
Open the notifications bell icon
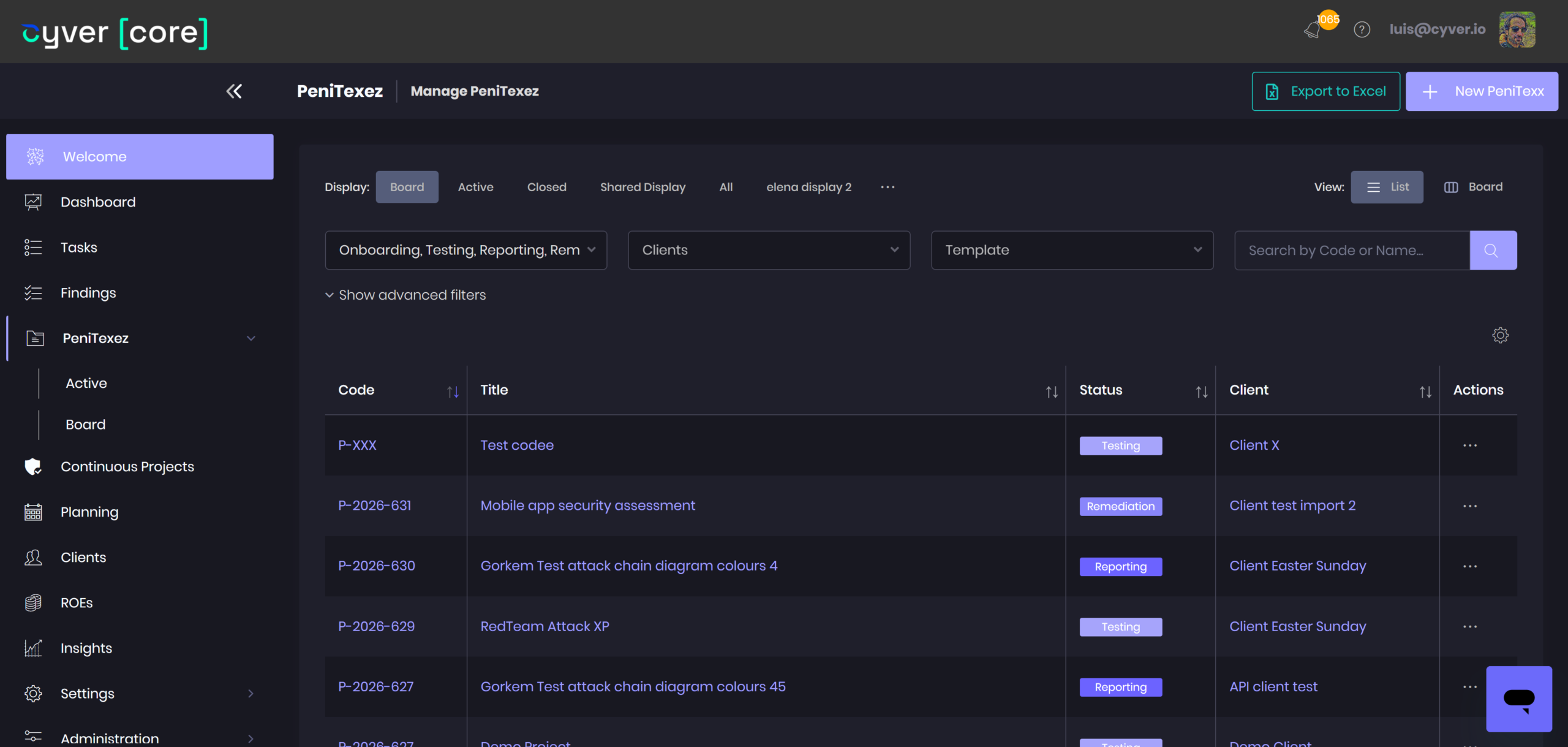1313,29
